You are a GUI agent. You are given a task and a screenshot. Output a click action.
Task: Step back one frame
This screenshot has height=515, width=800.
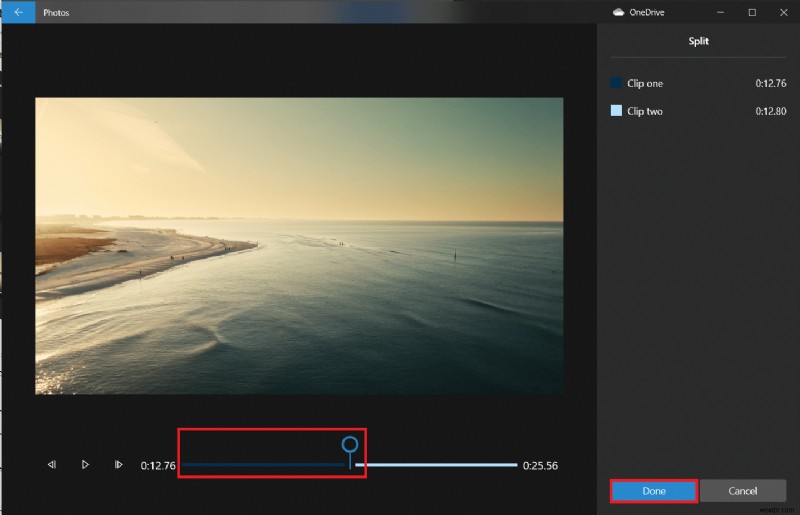pos(51,465)
